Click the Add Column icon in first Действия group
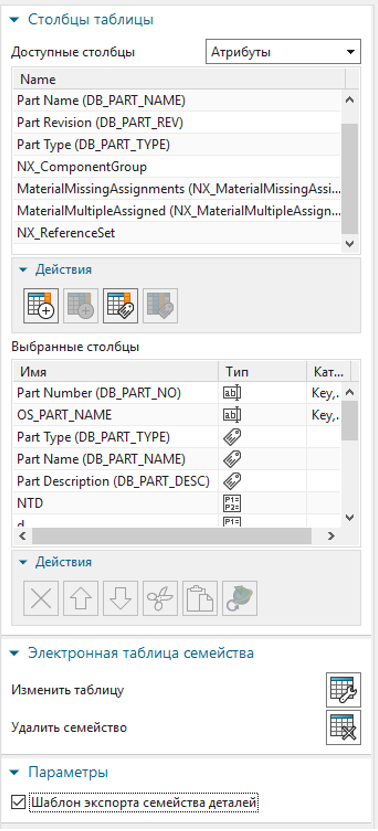The width and height of the screenshot is (378, 831). click(x=41, y=306)
